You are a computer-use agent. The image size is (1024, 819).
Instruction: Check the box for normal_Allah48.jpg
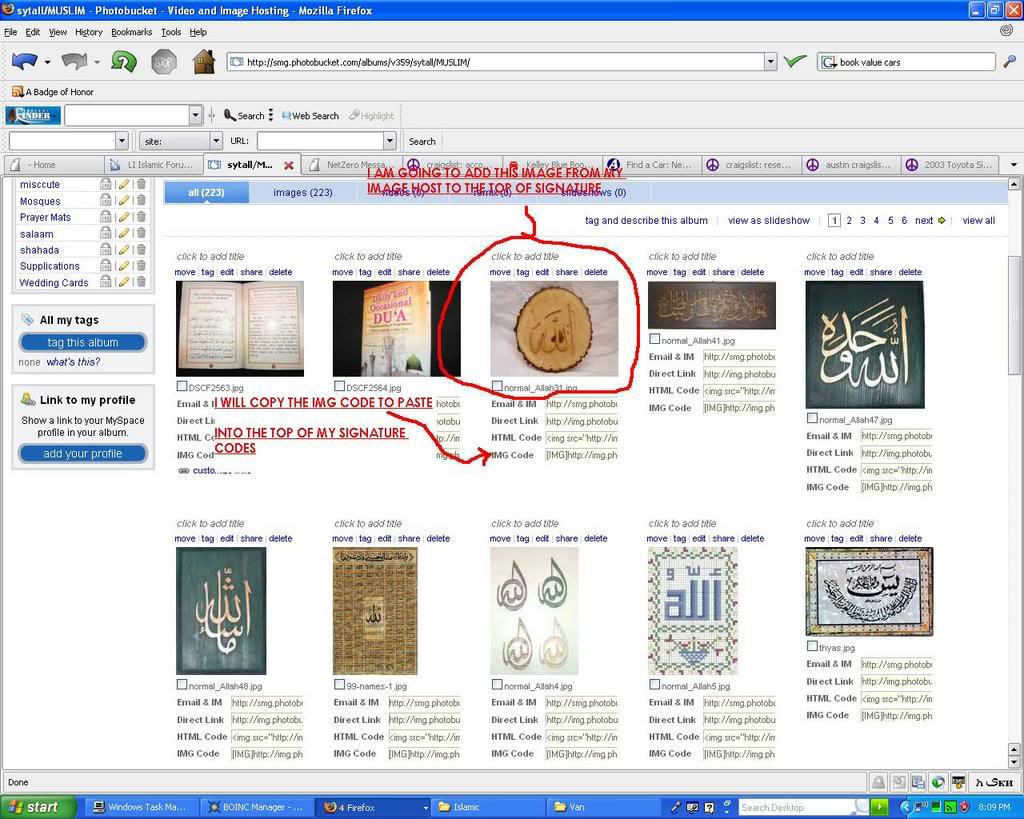pyautogui.click(x=182, y=685)
